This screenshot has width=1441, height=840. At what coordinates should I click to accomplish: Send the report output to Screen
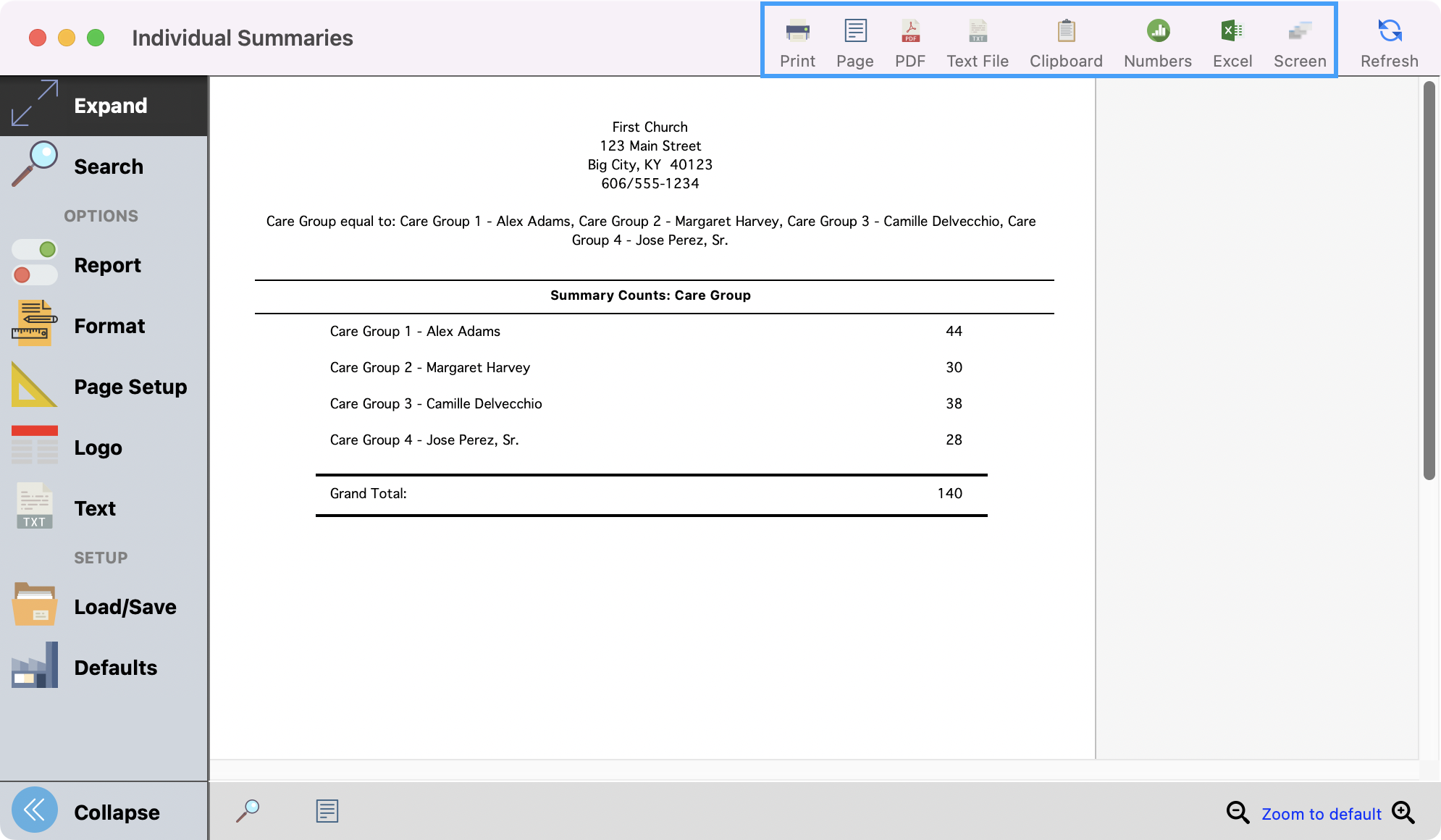click(x=1299, y=40)
